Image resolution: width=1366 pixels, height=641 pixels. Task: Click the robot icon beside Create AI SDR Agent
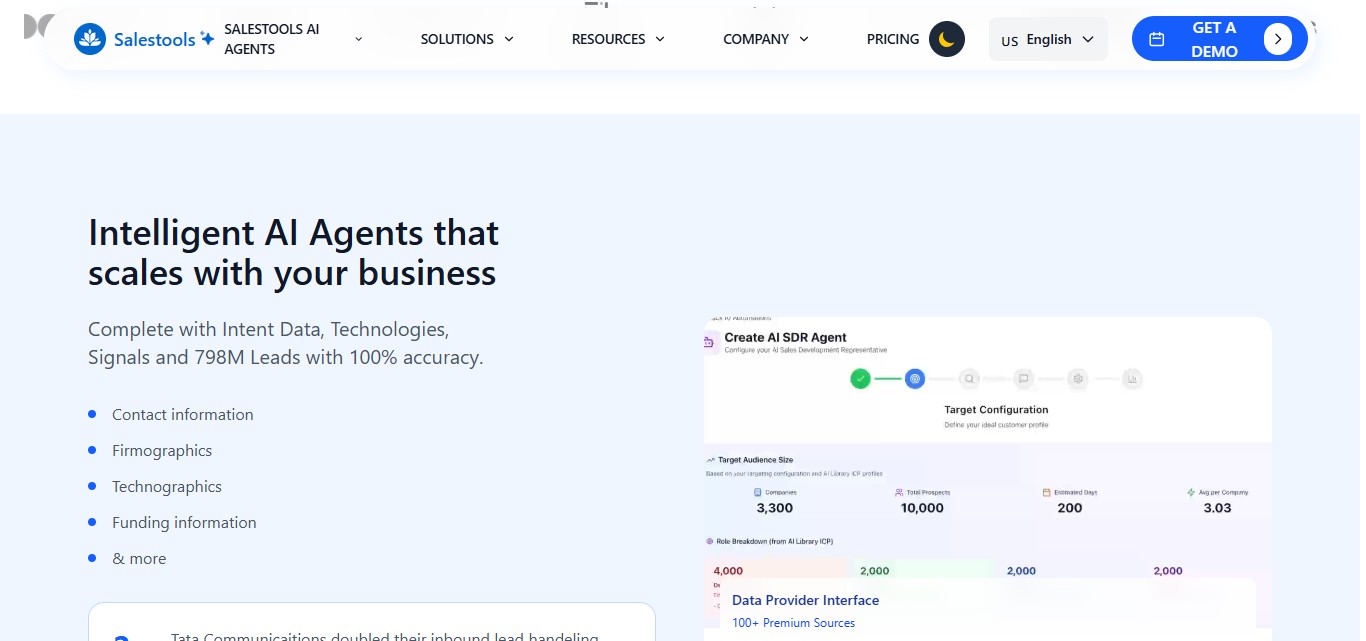point(709,342)
